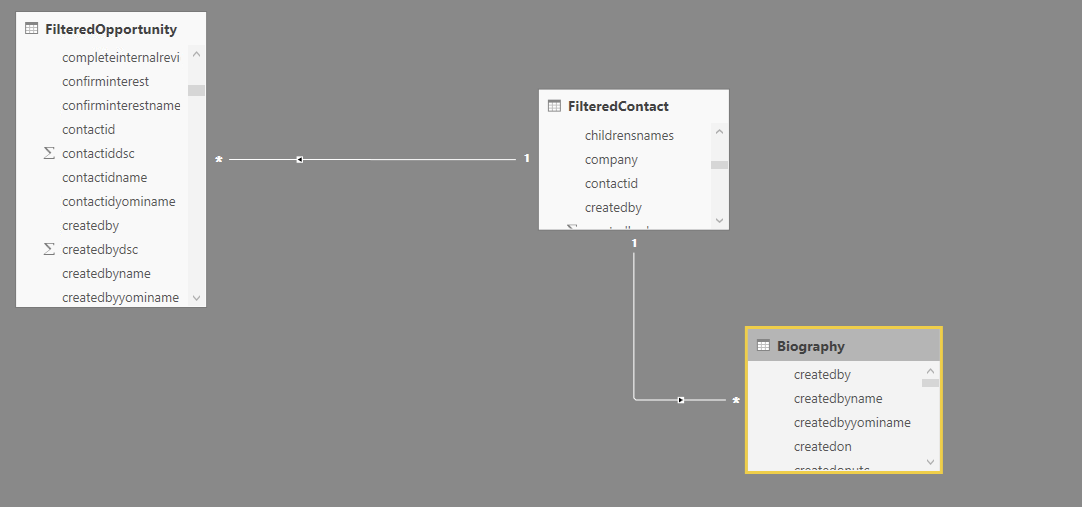Click scroll down arrow in Biography table
Screen dimensions: 1082x507
click(930, 461)
